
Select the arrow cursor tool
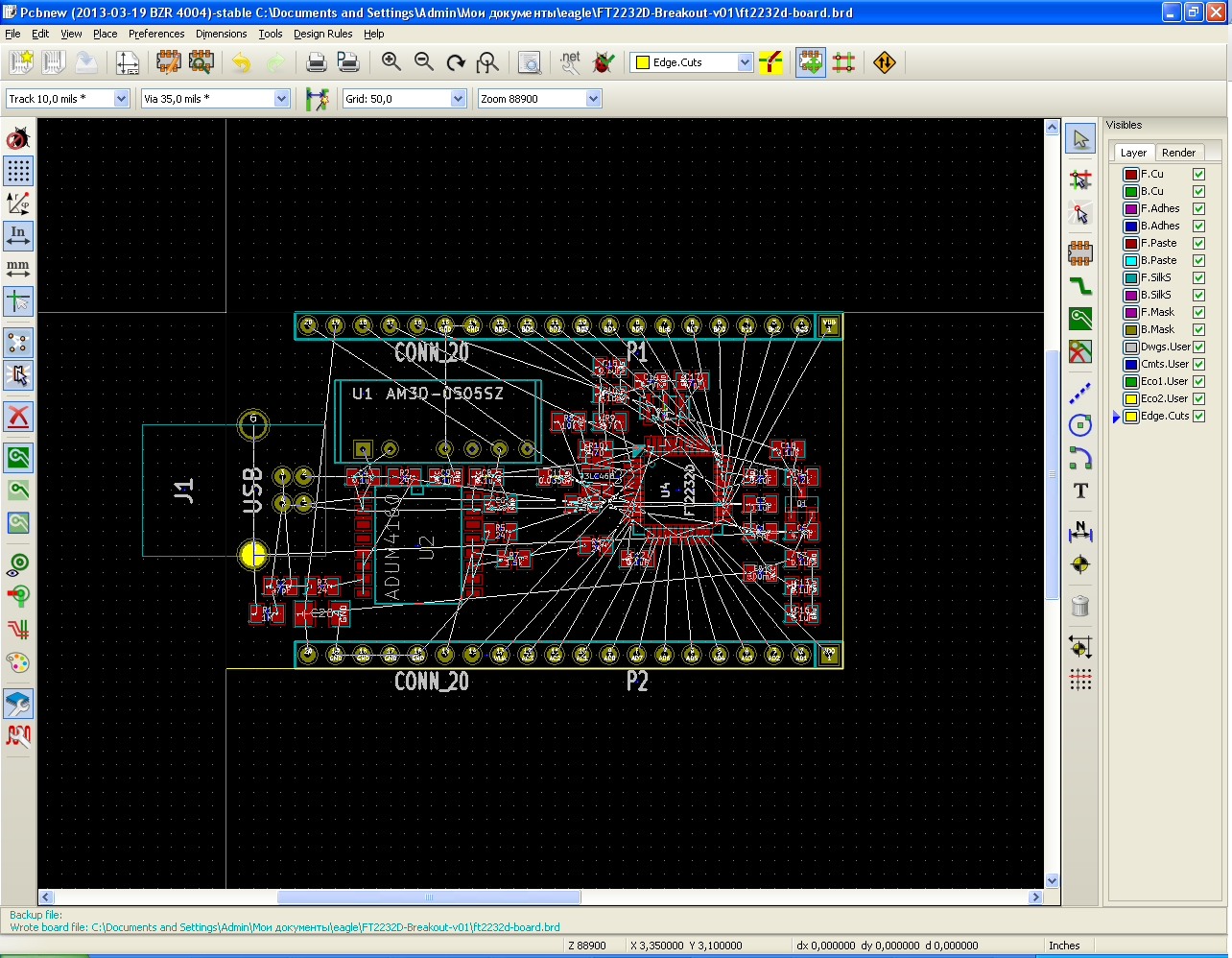pyautogui.click(x=1080, y=139)
